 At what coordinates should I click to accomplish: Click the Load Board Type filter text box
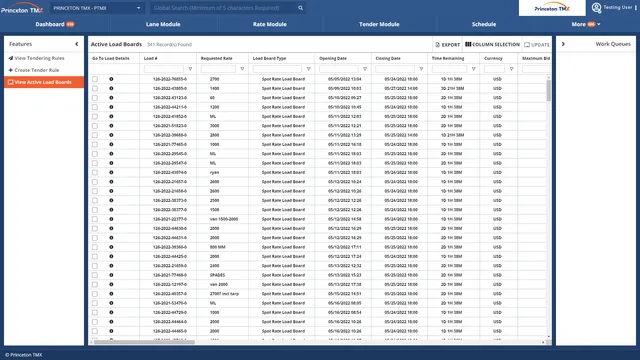coord(278,69)
